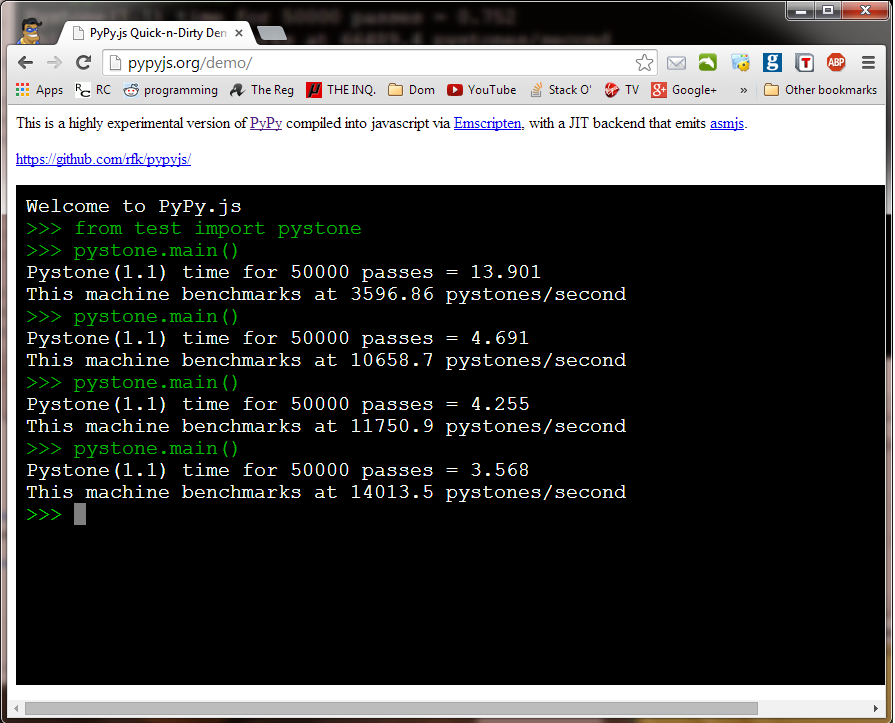
Task: Click the 'passes = 4.255' output line
Action: [277, 405]
